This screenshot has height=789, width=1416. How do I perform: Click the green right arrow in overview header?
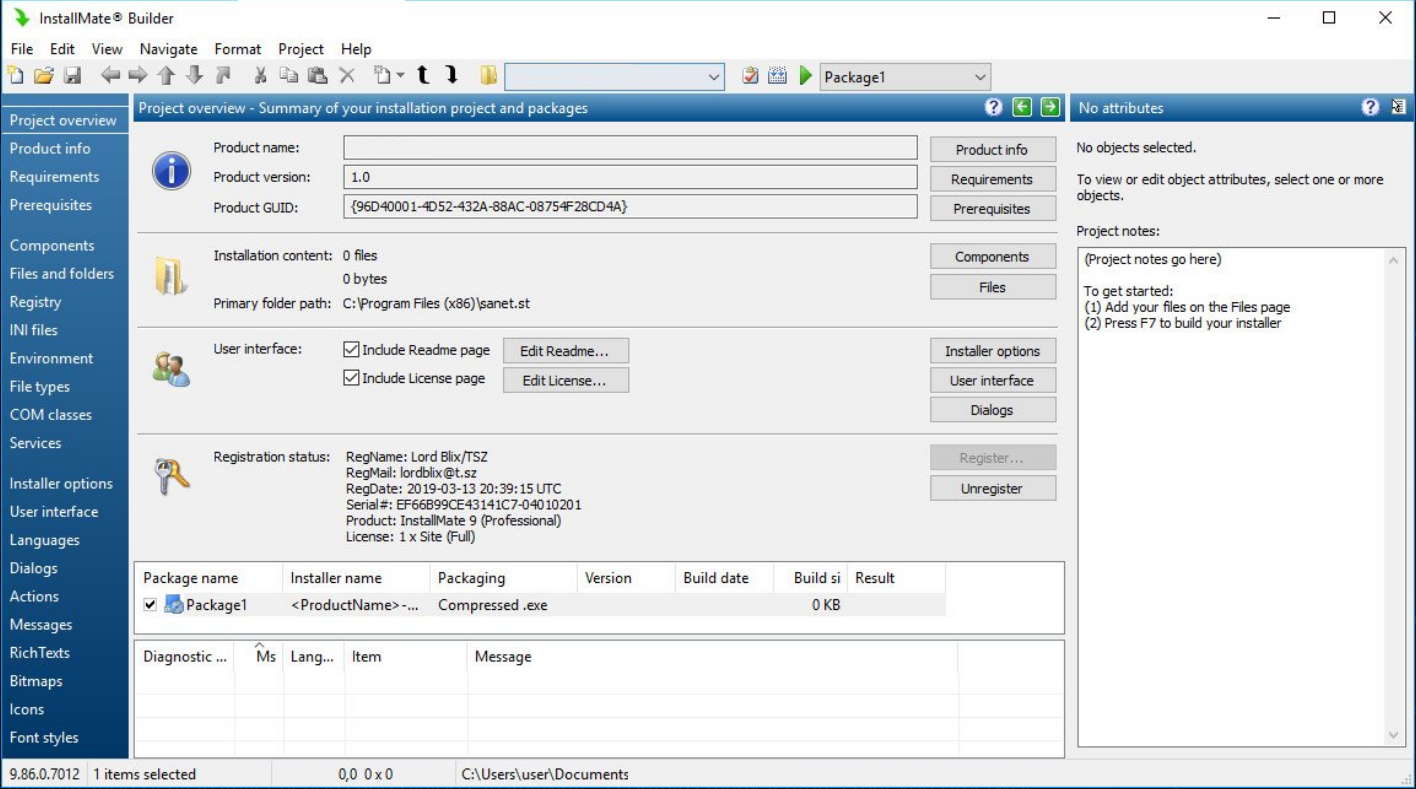pos(1049,107)
